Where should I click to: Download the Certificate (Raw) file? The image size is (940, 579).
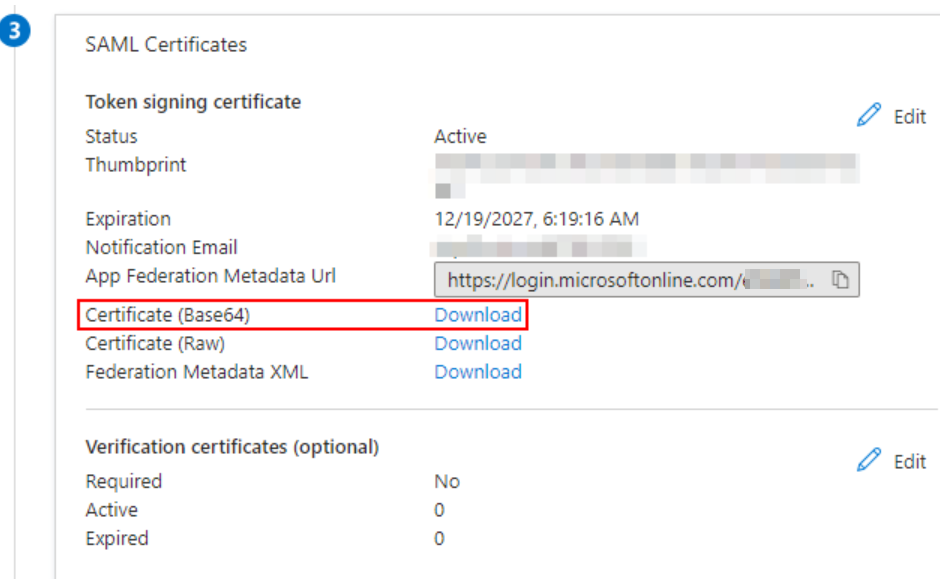(478, 343)
